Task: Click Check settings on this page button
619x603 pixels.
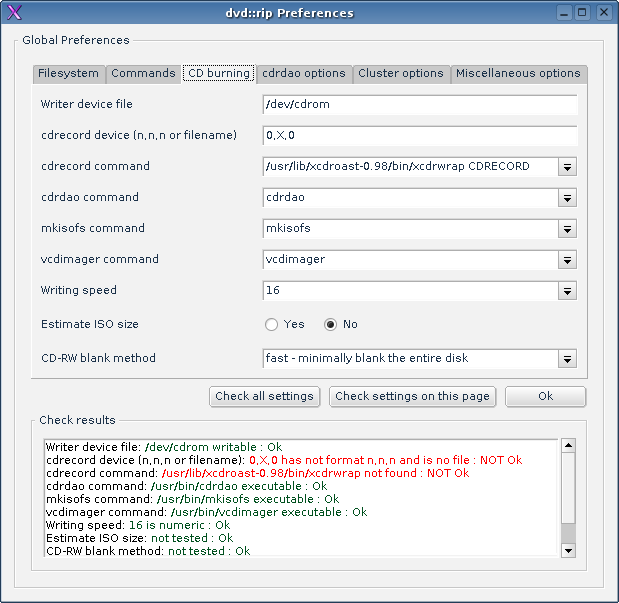Action: pos(412,396)
